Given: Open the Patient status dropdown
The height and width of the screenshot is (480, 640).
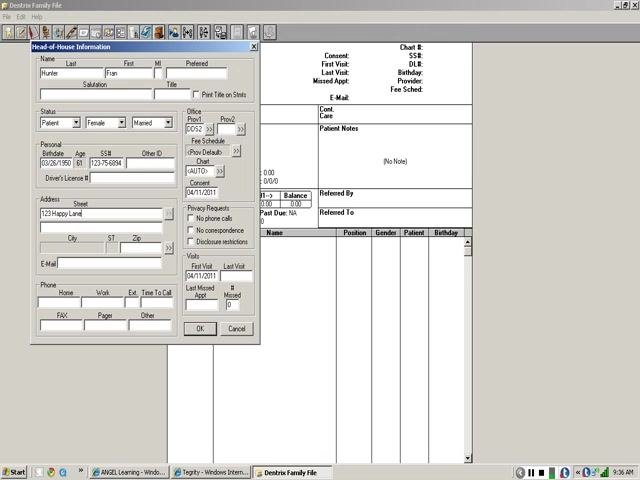Looking at the screenshot, I should coord(76,123).
